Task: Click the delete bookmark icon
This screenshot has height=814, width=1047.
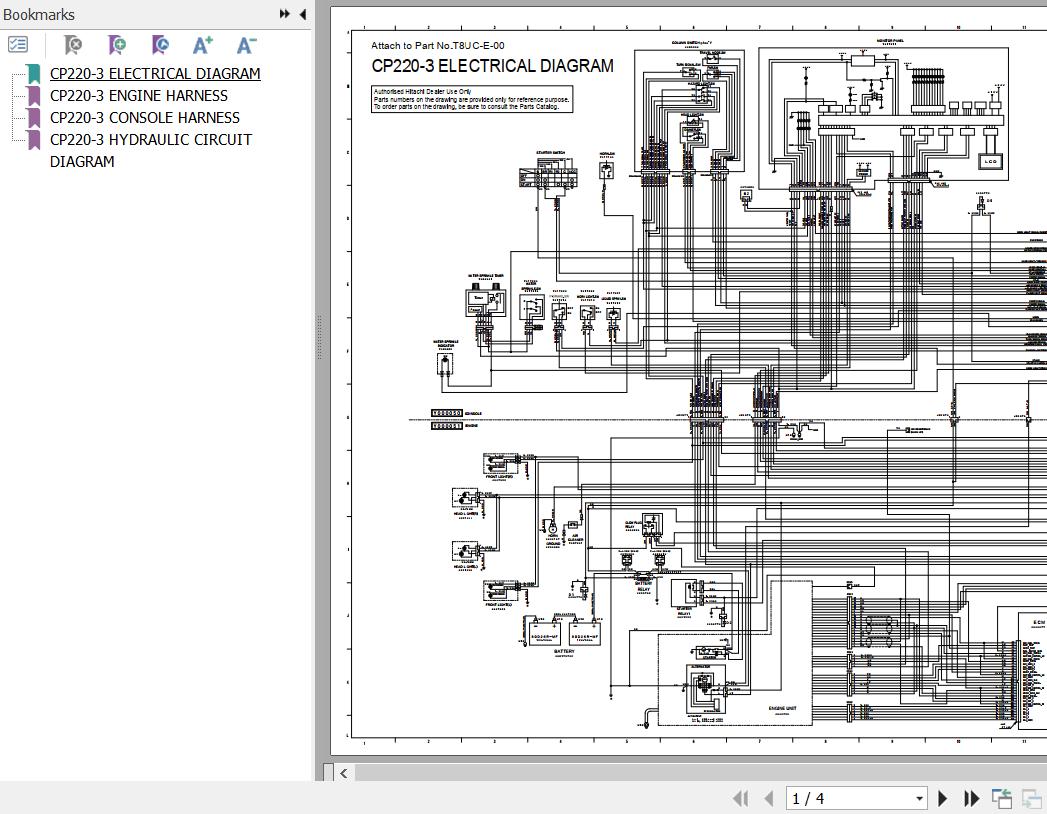Action: click(x=72, y=45)
